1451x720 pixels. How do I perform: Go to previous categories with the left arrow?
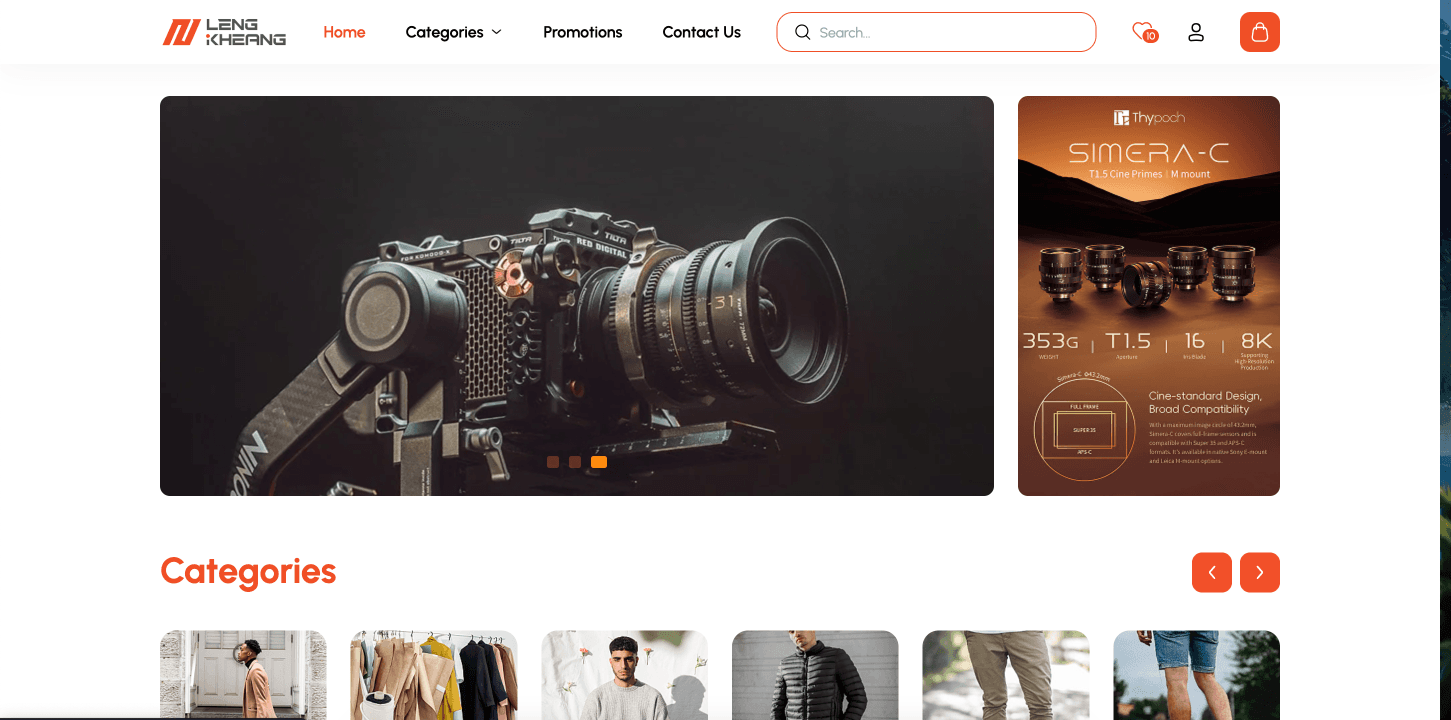pyautogui.click(x=1212, y=572)
